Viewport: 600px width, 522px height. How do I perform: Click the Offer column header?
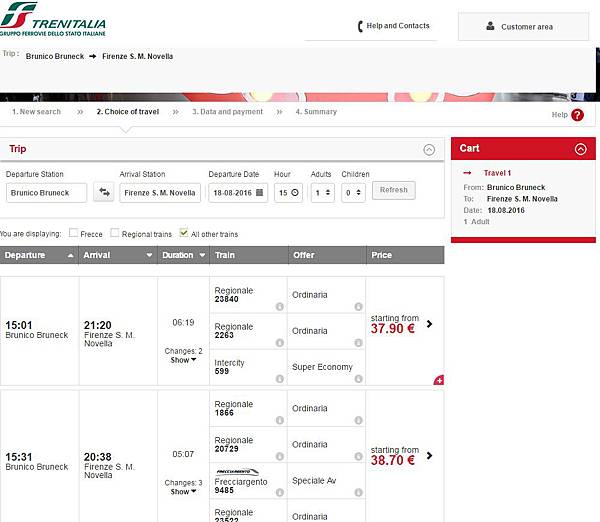[327, 255]
